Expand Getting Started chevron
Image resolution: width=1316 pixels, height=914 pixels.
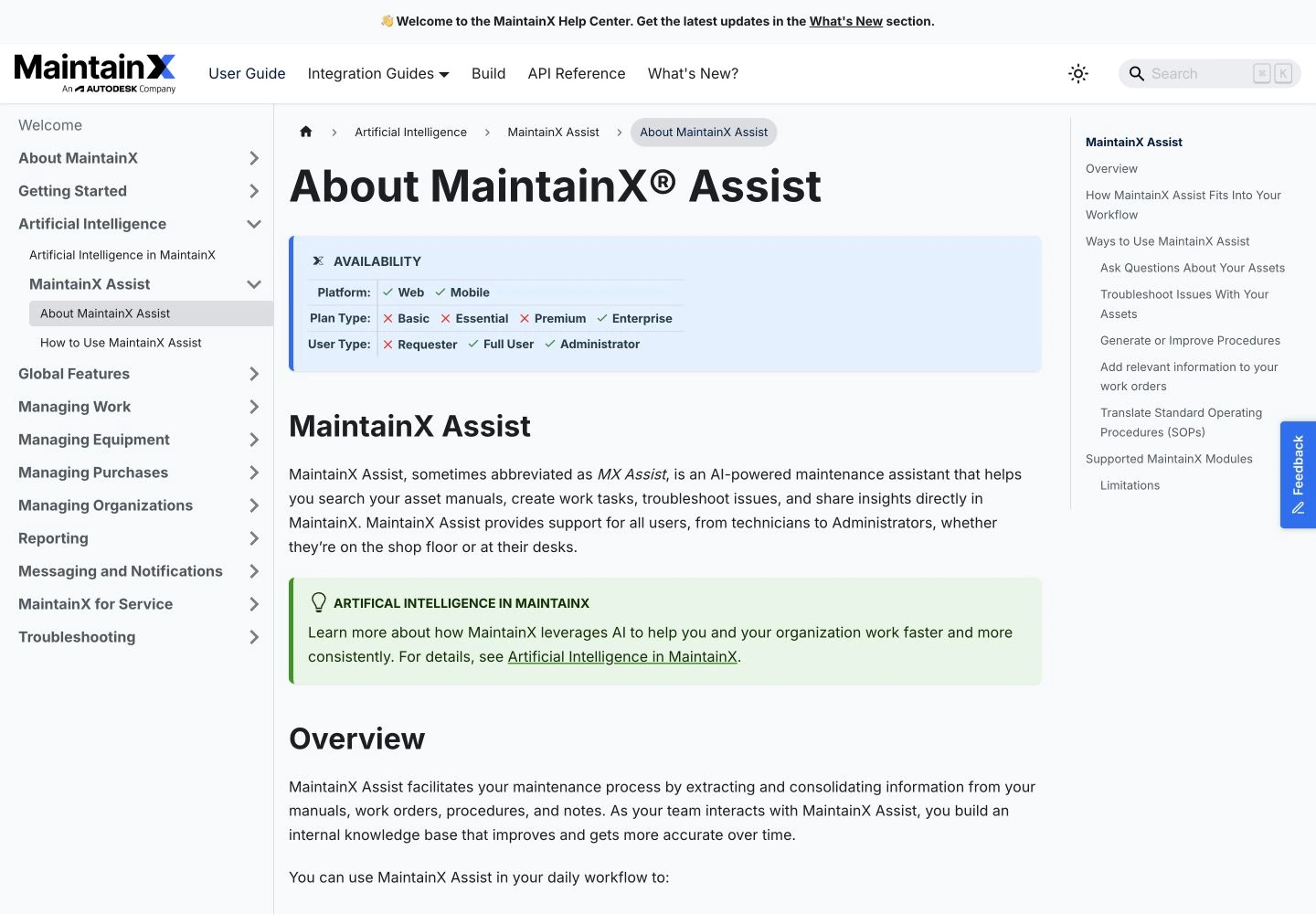254,191
